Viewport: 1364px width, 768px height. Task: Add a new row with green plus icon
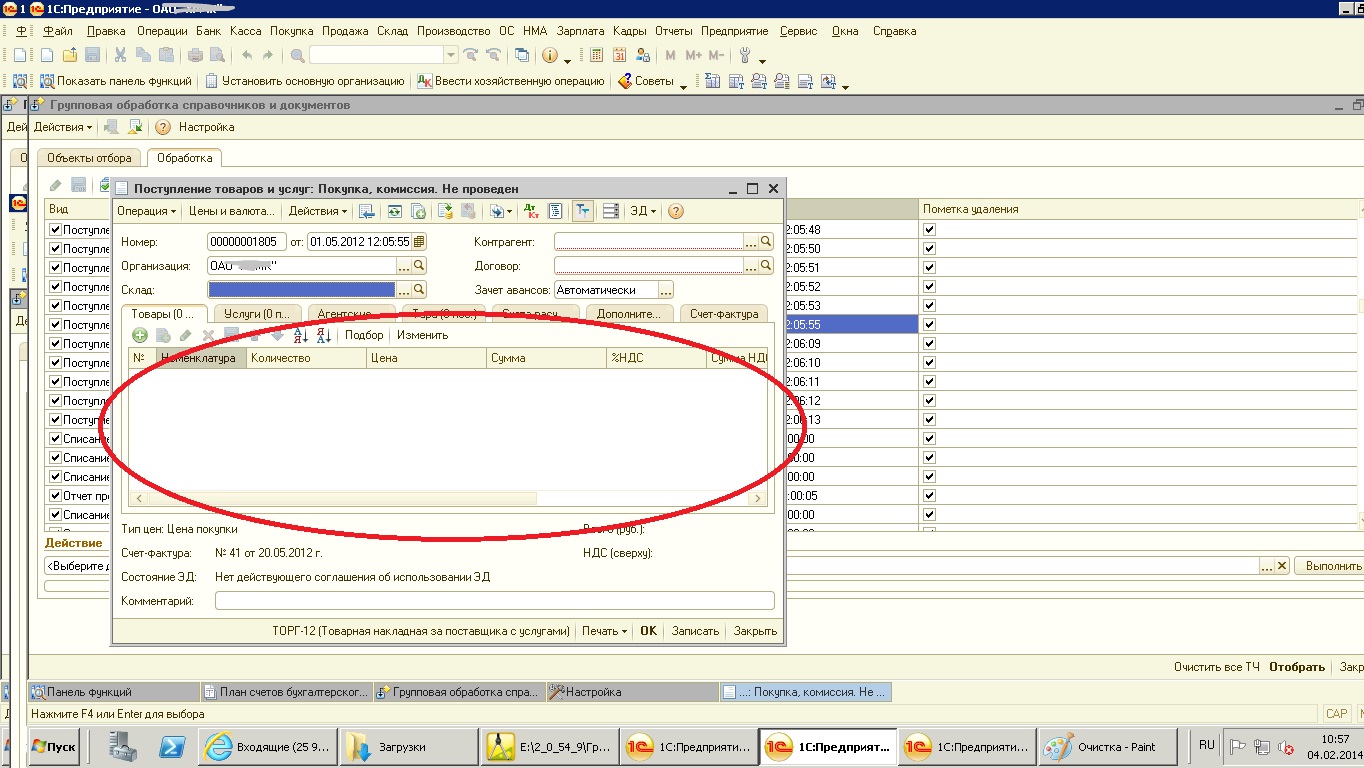(x=140, y=335)
